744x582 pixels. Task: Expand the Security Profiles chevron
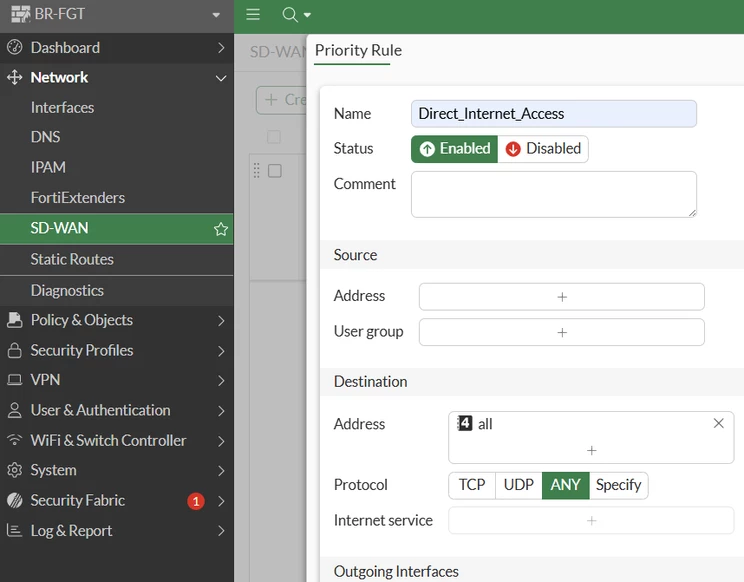tap(221, 351)
